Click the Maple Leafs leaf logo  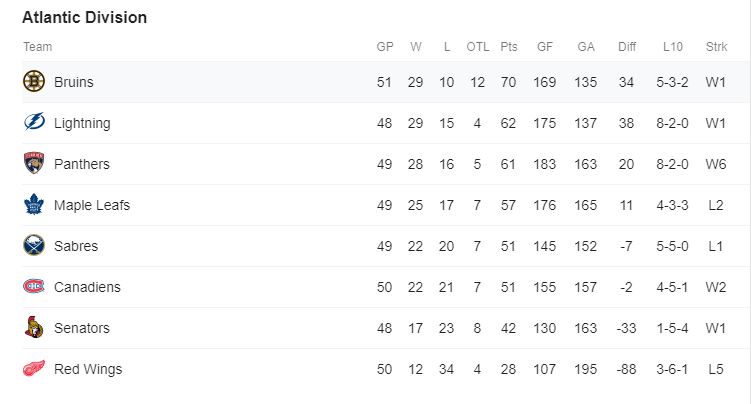tap(34, 204)
